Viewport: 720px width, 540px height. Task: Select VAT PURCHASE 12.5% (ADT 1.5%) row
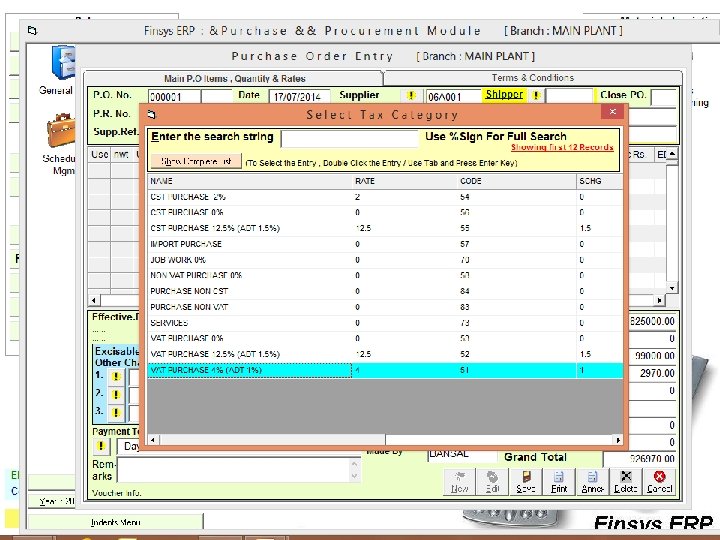pyautogui.click(x=385, y=354)
